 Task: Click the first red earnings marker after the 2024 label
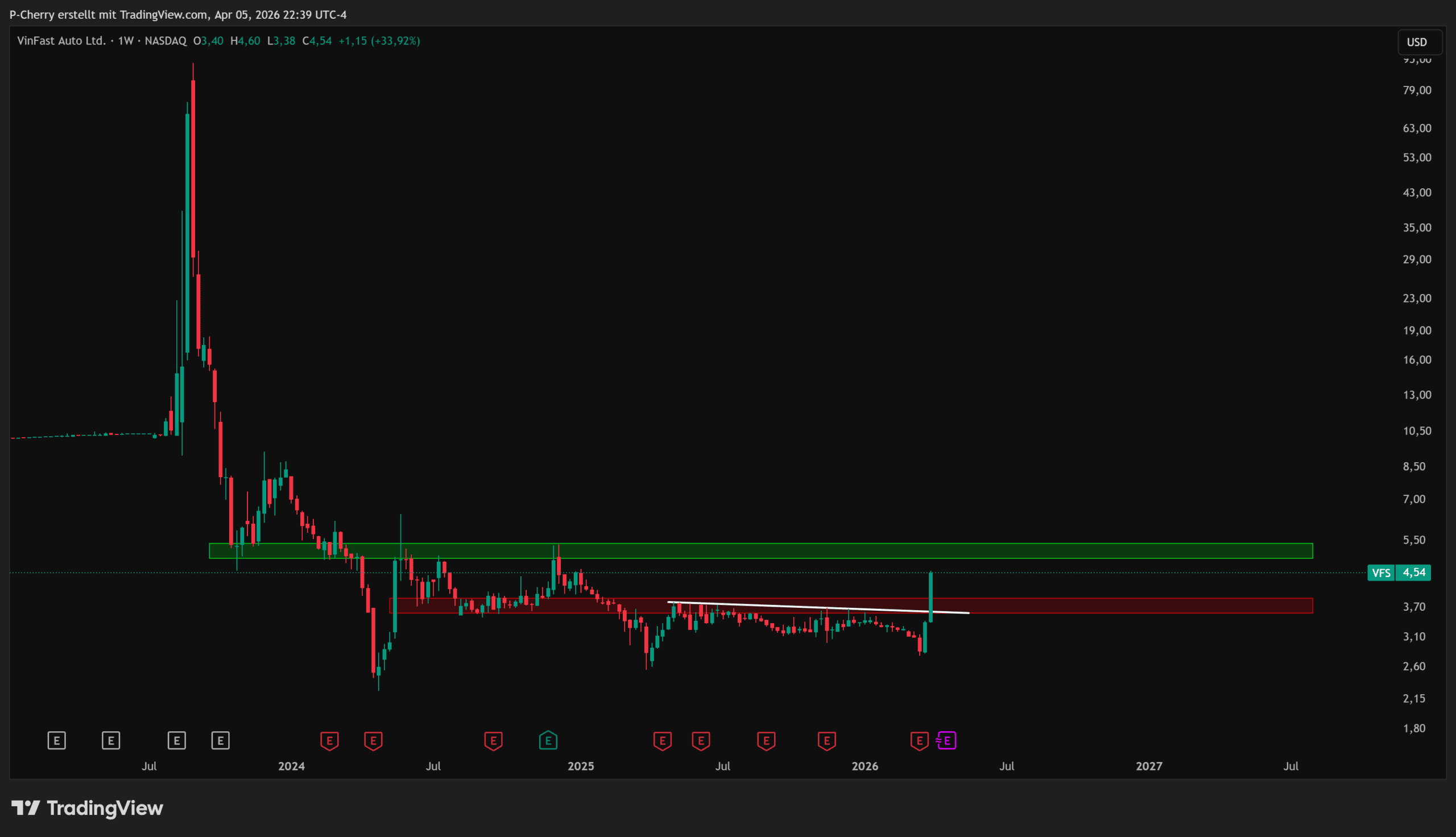pyautogui.click(x=329, y=740)
